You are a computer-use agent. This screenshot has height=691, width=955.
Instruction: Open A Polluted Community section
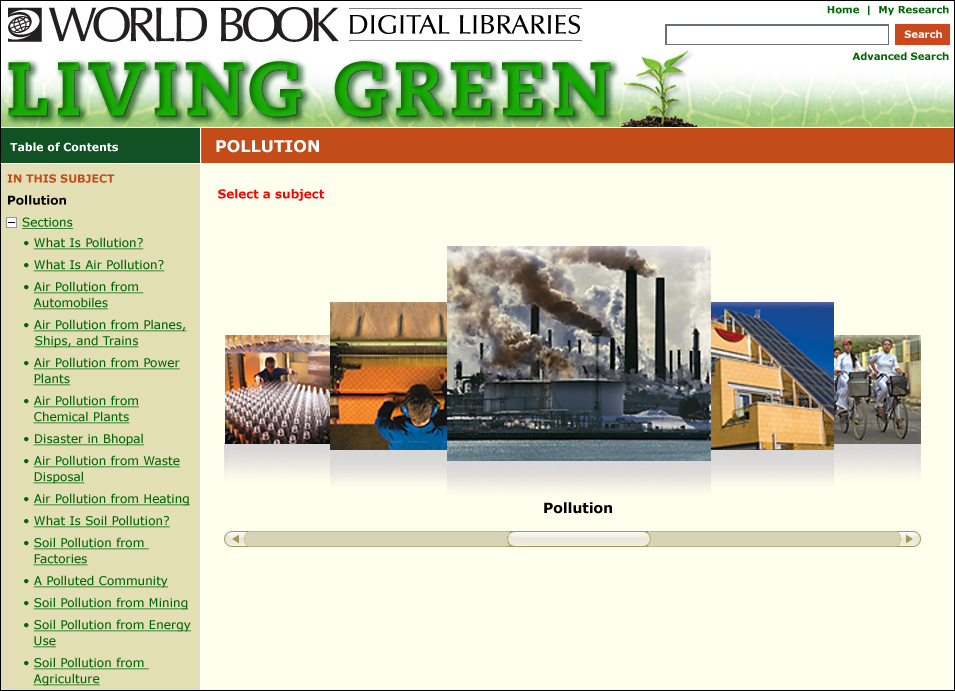tap(100, 581)
